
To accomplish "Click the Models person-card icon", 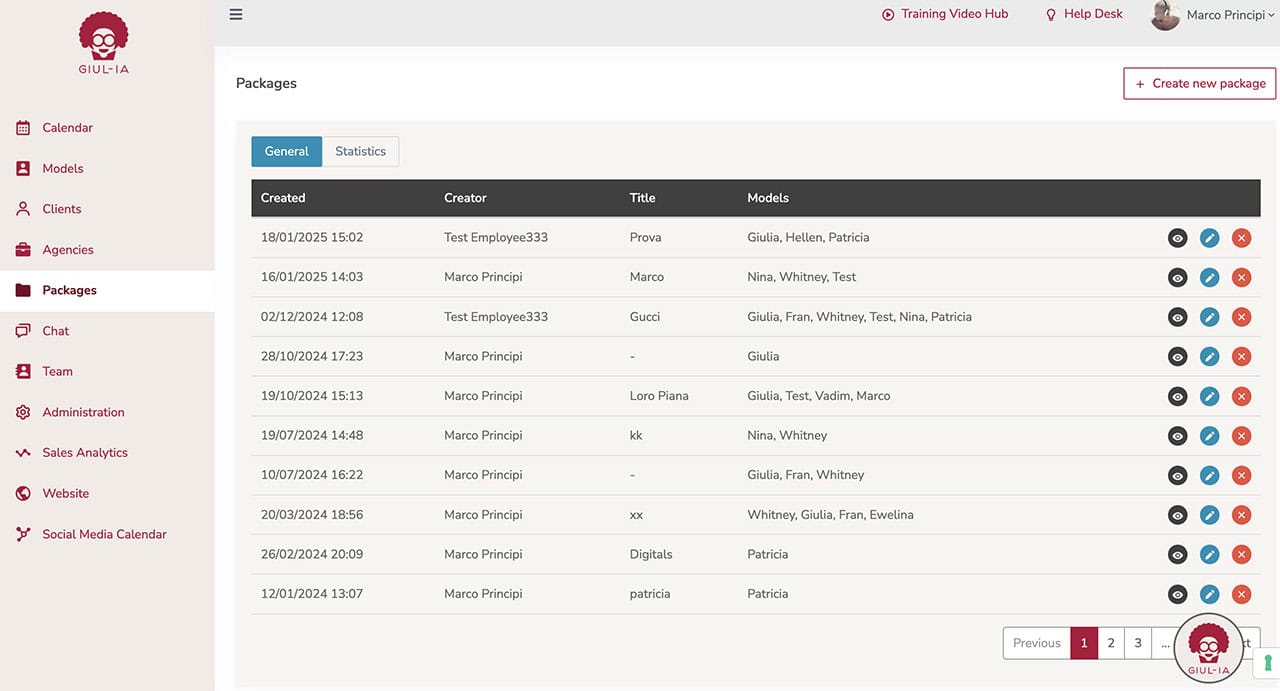I will click(23, 168).
